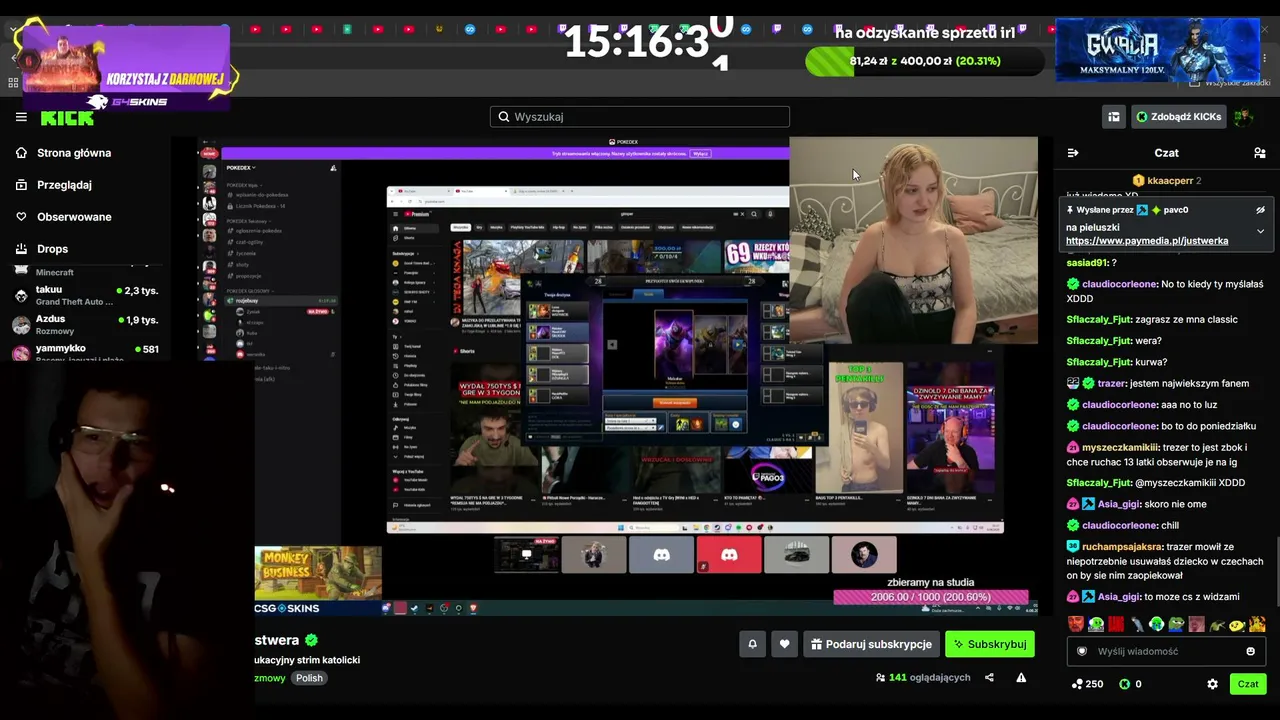Image resolution: width=1280 pixels, height=720 pixels.
Task: Select the Polish language tag
Action: pos(309,678)
